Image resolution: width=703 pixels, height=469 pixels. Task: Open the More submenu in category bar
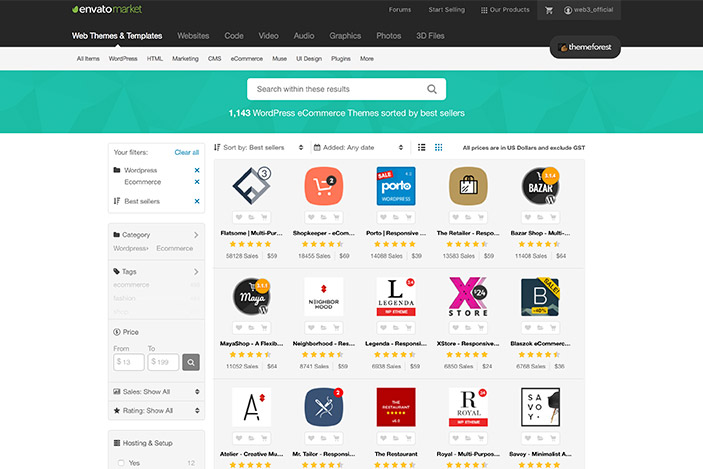(367, 59)
